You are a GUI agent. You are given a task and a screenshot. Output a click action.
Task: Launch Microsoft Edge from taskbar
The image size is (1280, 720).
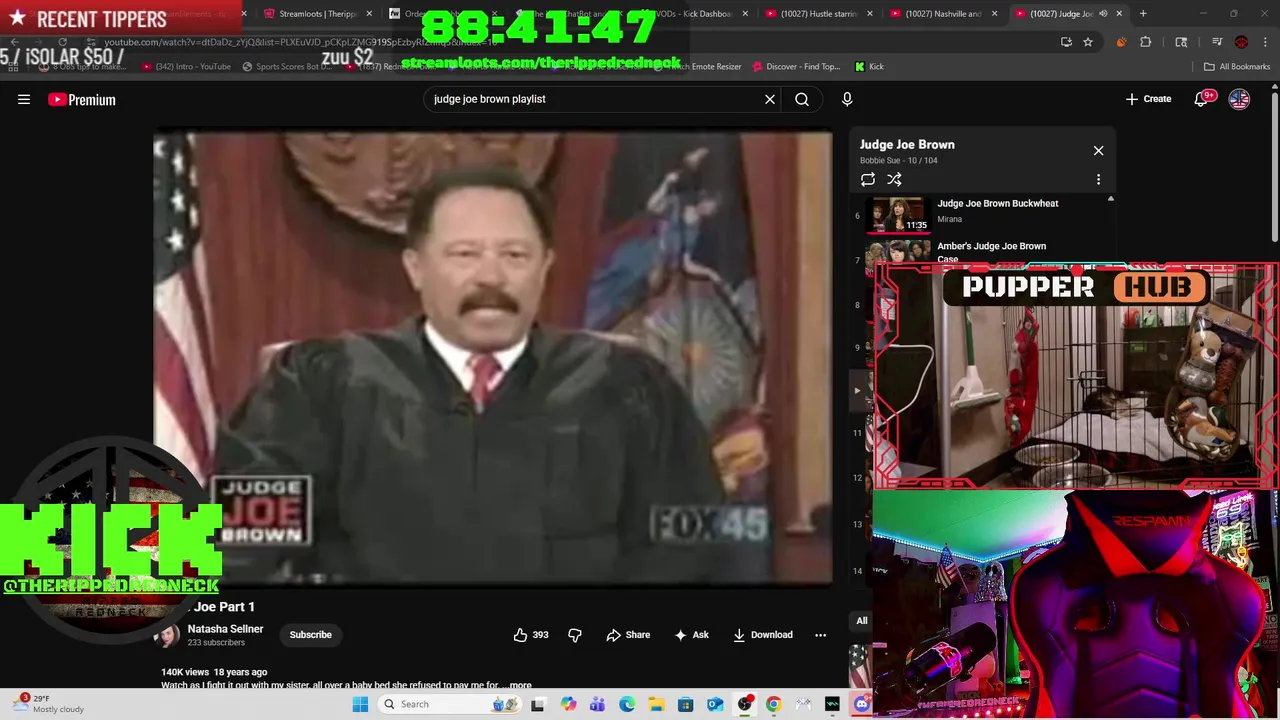click(x=627, y=704)
